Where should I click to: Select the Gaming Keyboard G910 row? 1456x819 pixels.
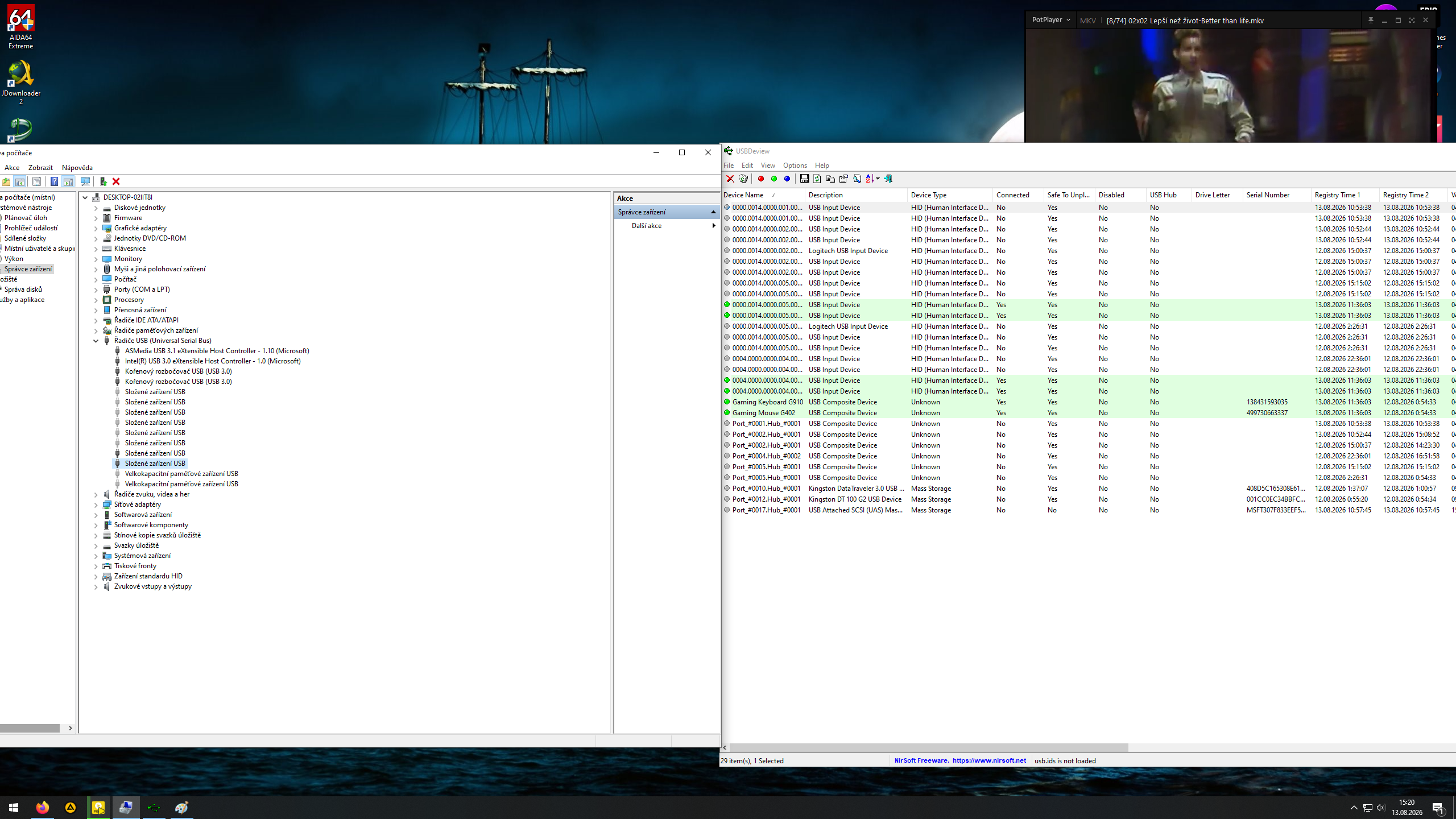pos(1087,402)
